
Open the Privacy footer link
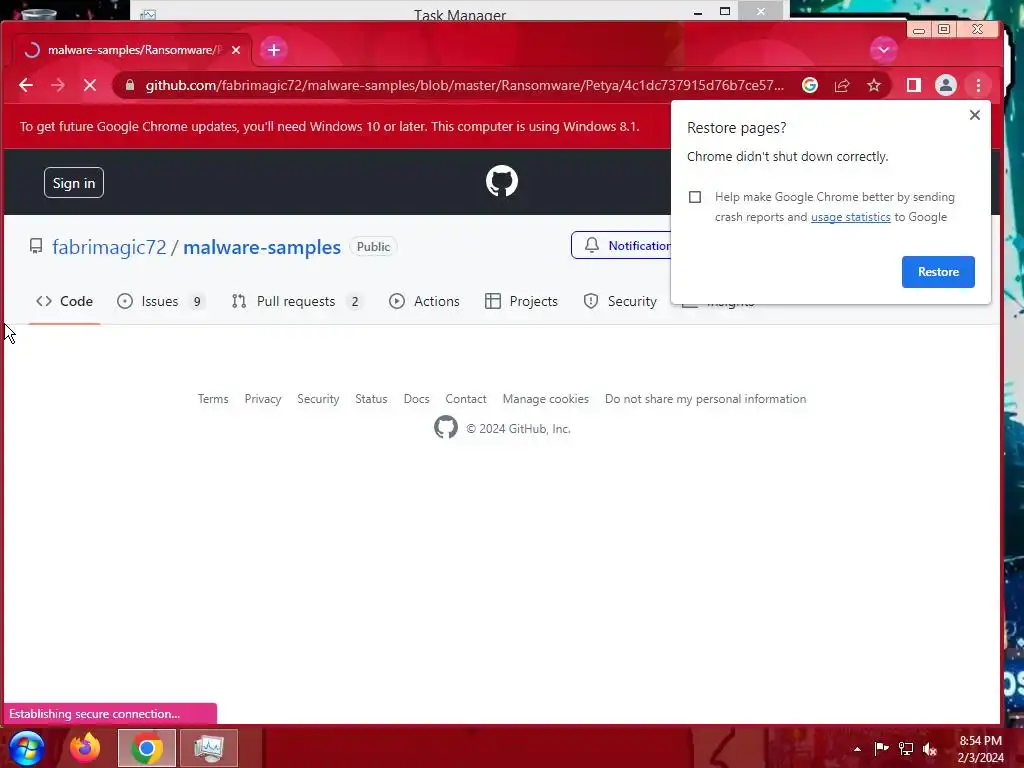point(263,398)
